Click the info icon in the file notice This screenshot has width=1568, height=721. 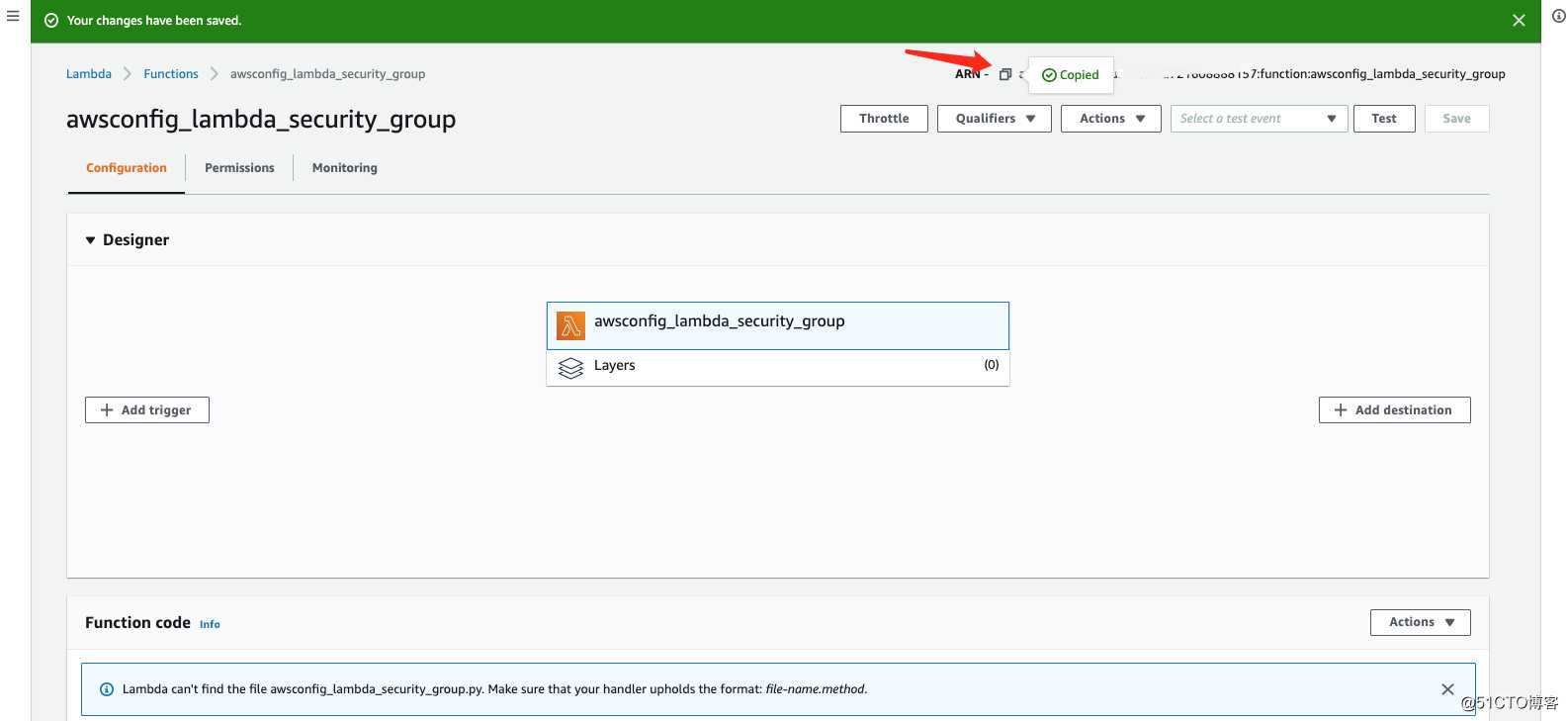click(x=107, y=689)
